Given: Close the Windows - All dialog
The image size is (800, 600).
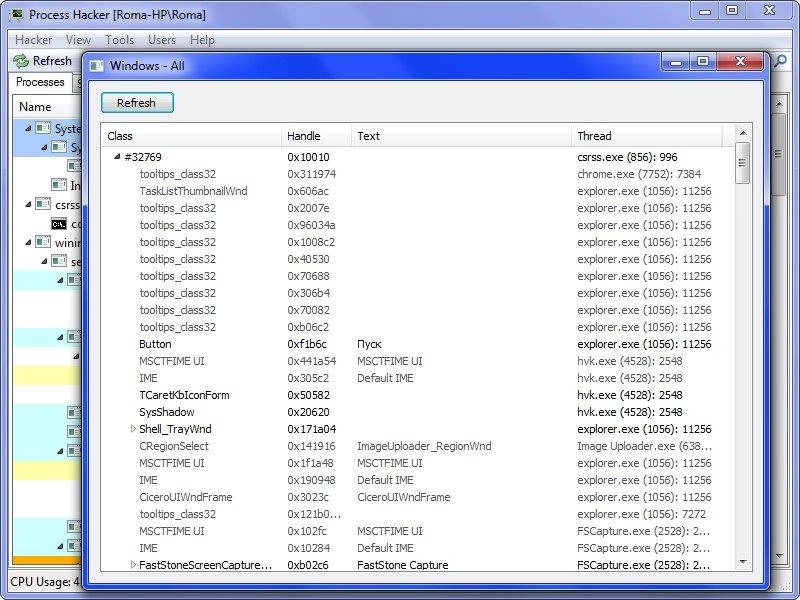Looking at the screenshot, I should pos(740,62).
